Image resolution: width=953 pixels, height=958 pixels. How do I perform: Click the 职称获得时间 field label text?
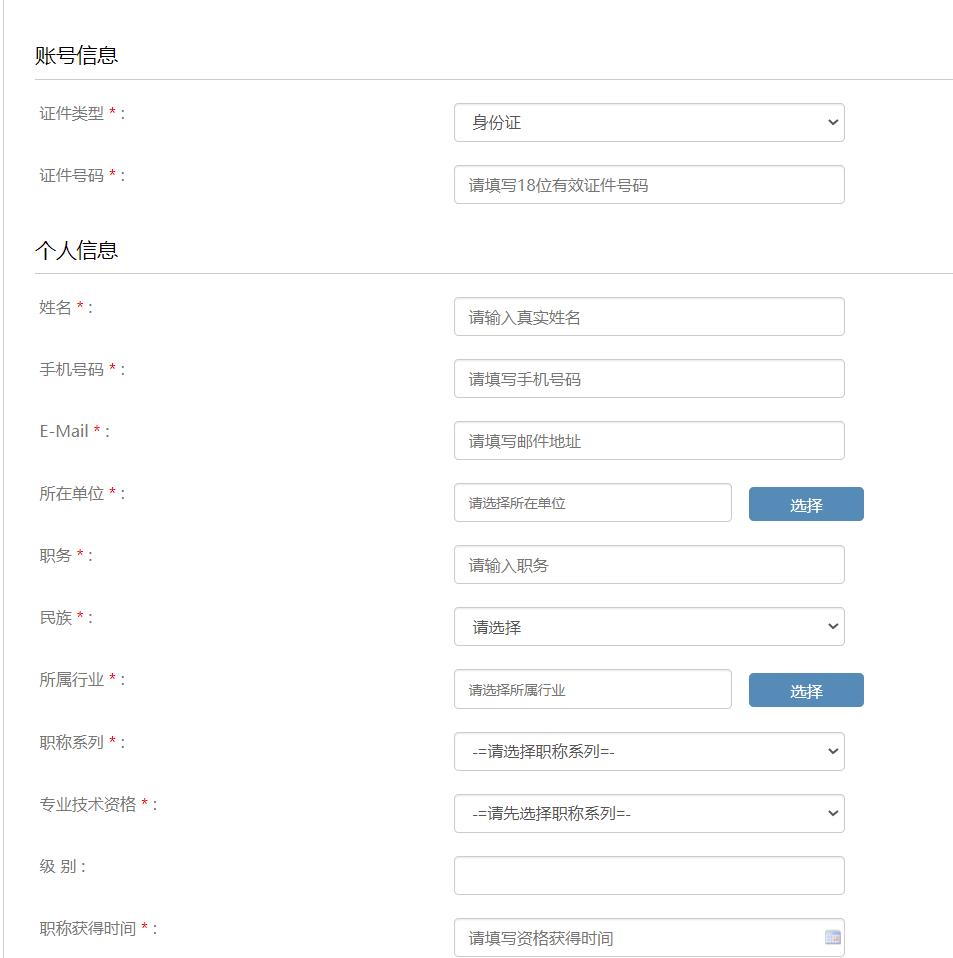click(x=88, y=928)
